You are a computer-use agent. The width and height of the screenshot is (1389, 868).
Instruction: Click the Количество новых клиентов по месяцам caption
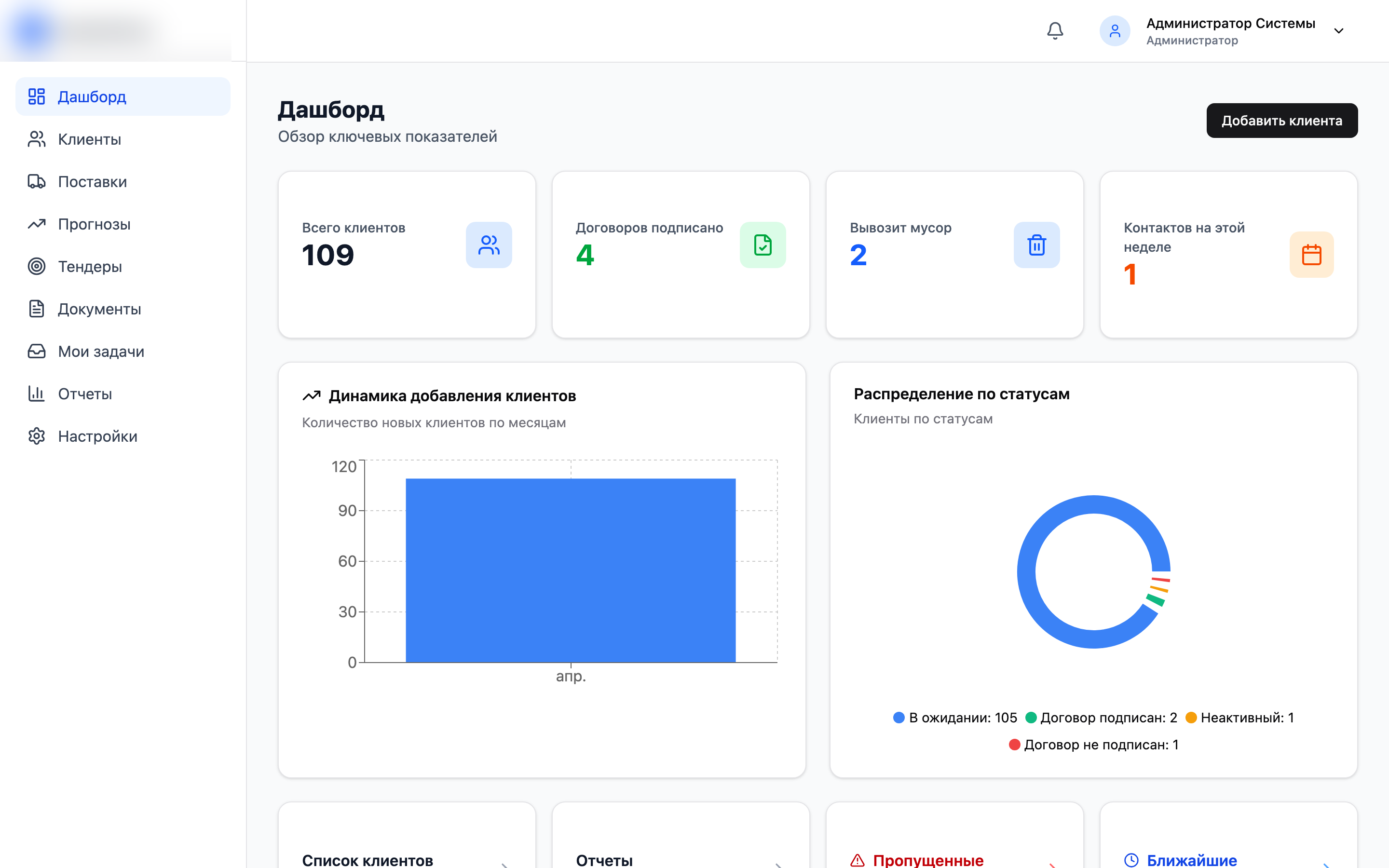click(434, 422)
